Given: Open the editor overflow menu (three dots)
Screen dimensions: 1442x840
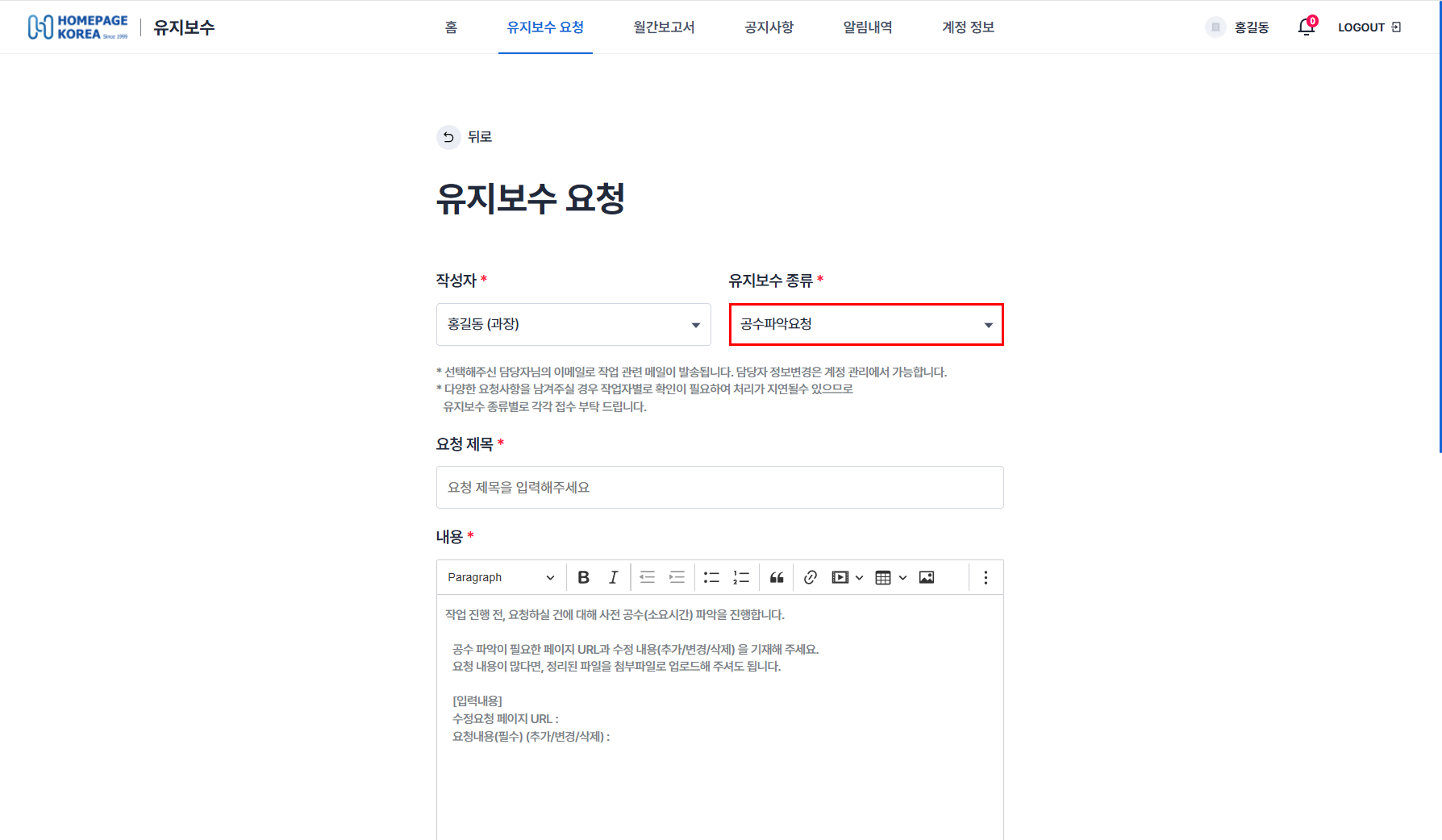Looking at the screenshot, I should pyautogui.click(x=985, y=576).
